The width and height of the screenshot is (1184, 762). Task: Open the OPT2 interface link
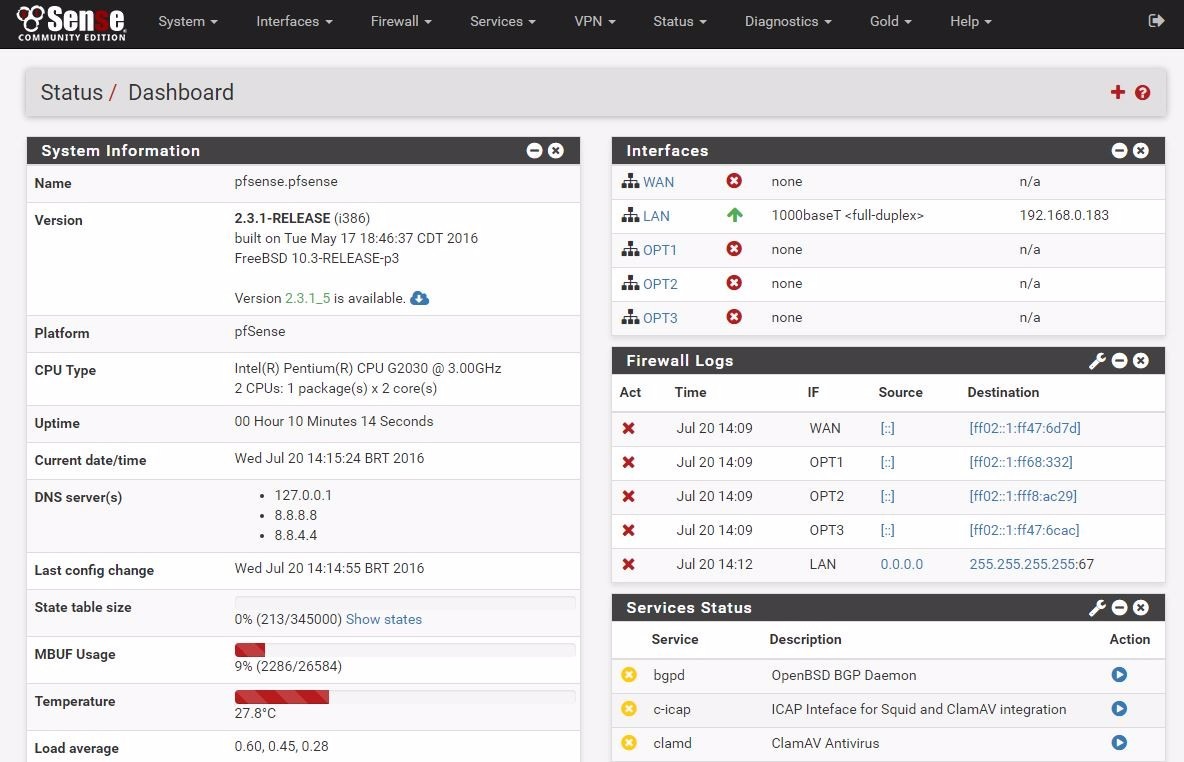(x=660, y=284)
